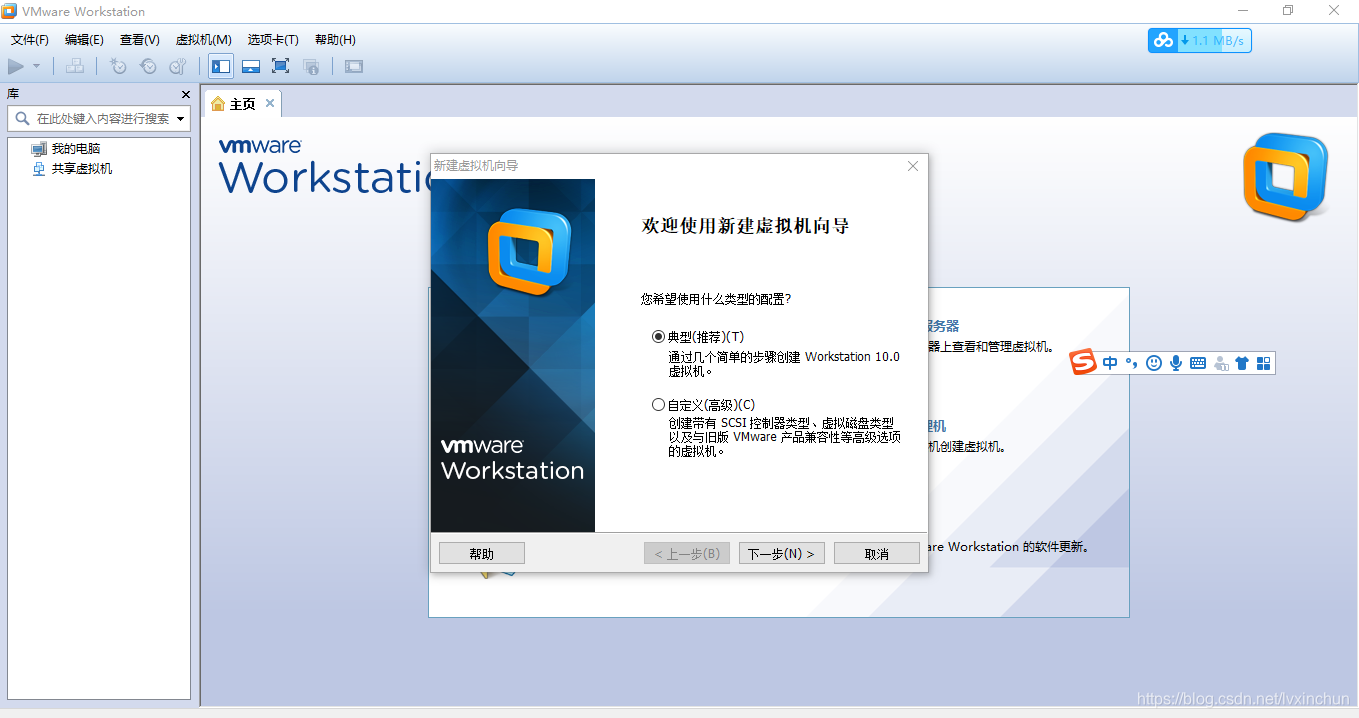Open the 编辑(E) menu
Screen dimensions: 1359x718
84,40
